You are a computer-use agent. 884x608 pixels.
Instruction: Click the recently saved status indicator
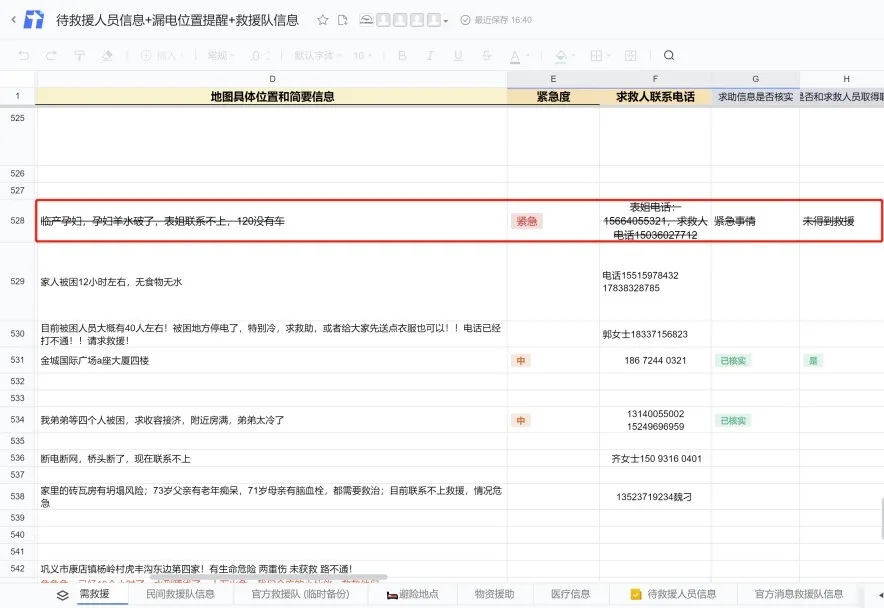pos(496,20)
